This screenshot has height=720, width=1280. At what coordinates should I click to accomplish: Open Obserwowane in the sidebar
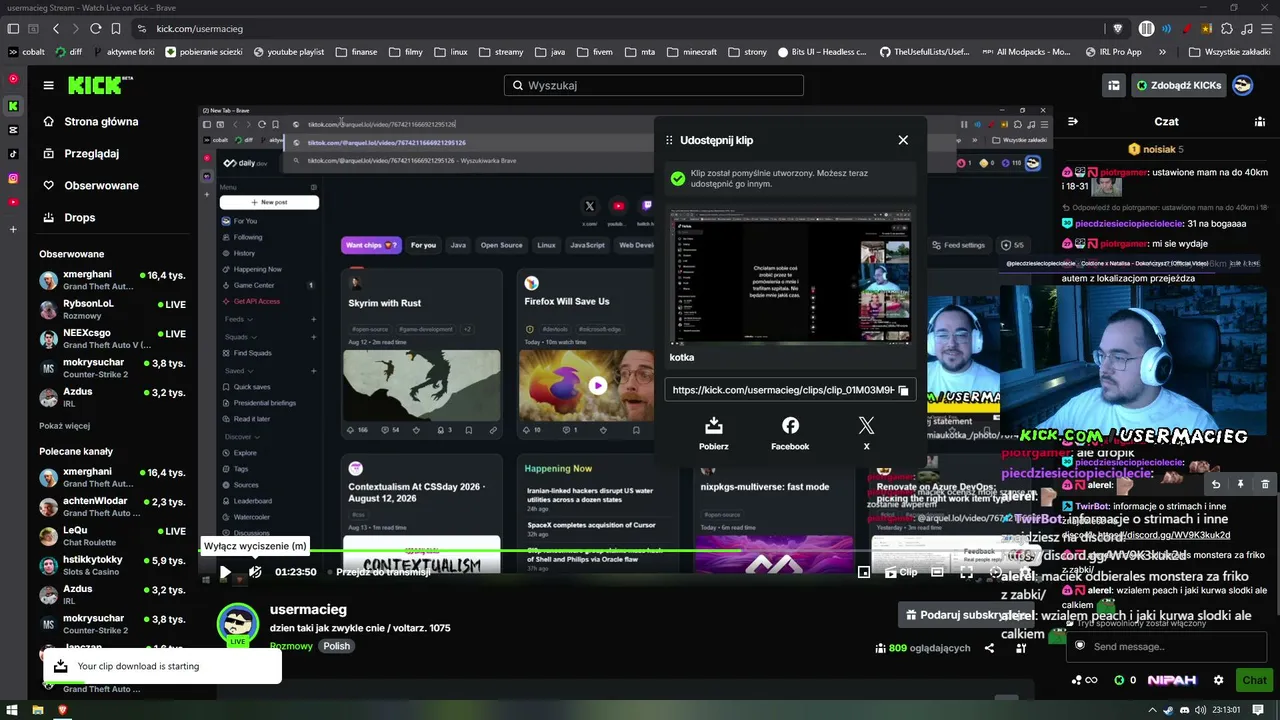(x=101, y=186)
